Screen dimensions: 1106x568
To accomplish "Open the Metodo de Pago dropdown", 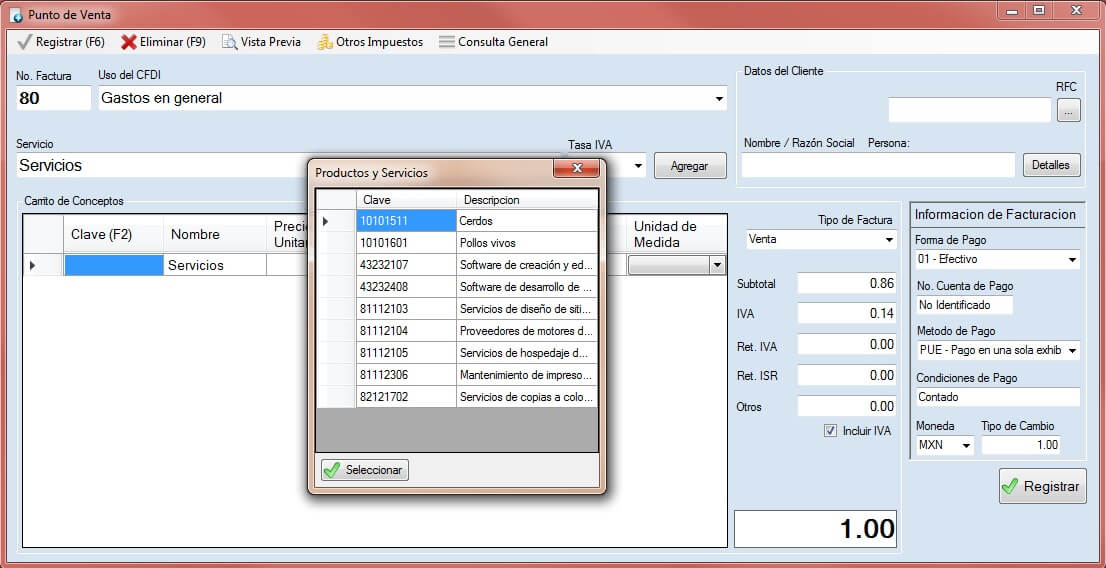I will pos(1073,350).
